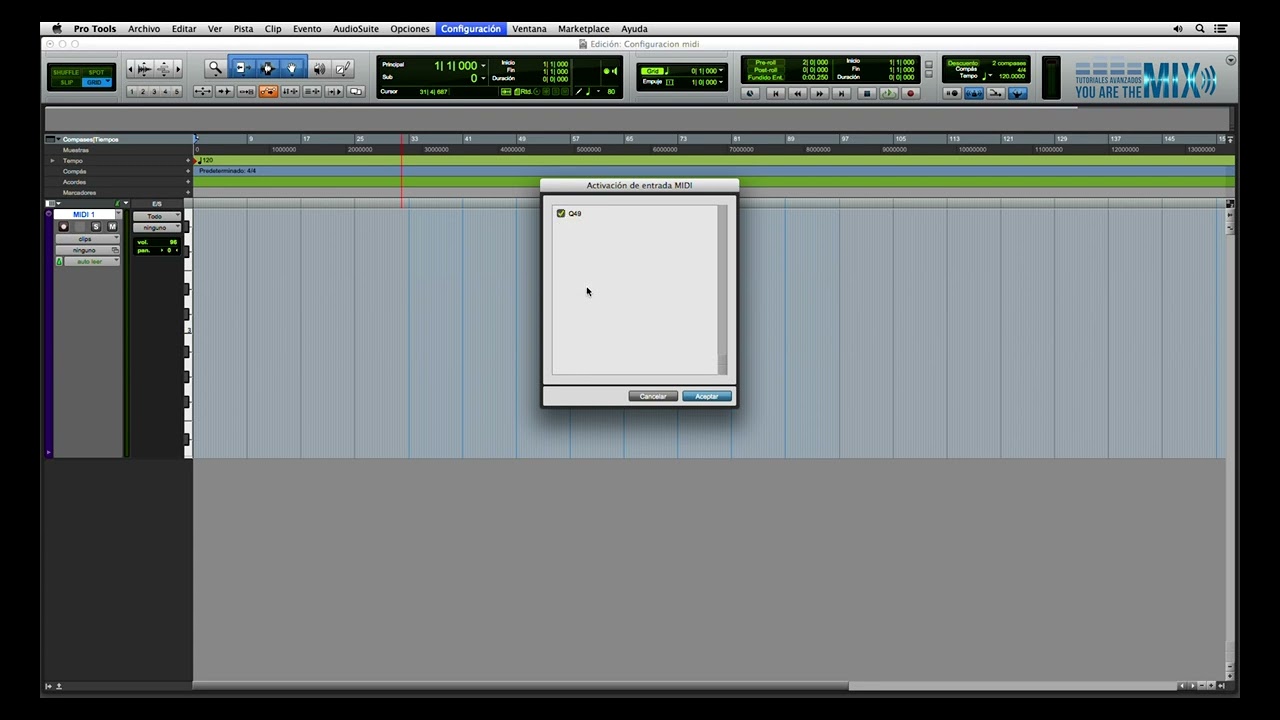Viewport: 1280px width, 720px height.
Task: Expand the Tempo ruler disclosure triangle
Action: [x=52, y=160]
